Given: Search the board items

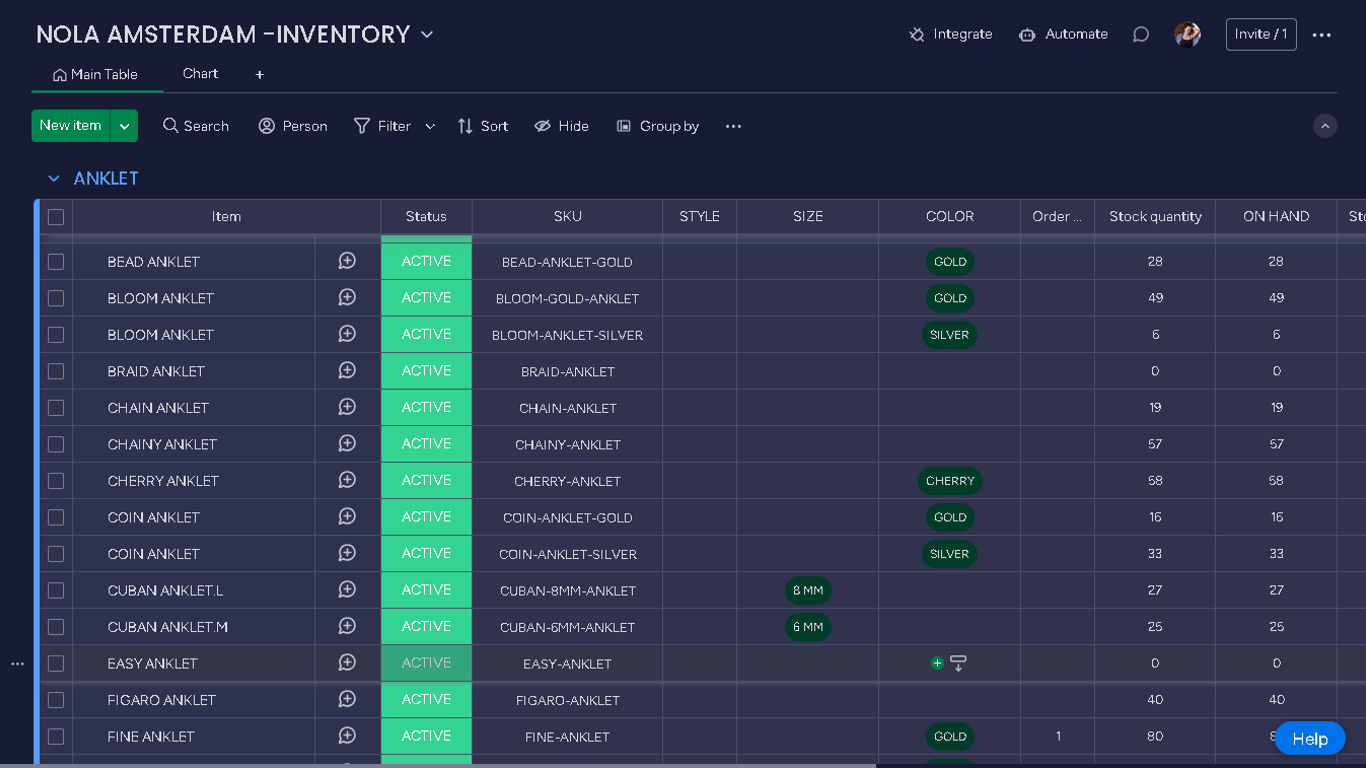Looking at the screenshot, I should 196,126.
